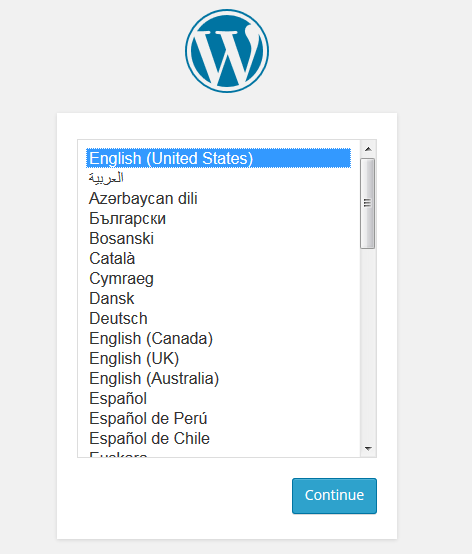This screenshot has width=472, height=554.
Task: Select the Arabic language option
Action: click(218, 178)
